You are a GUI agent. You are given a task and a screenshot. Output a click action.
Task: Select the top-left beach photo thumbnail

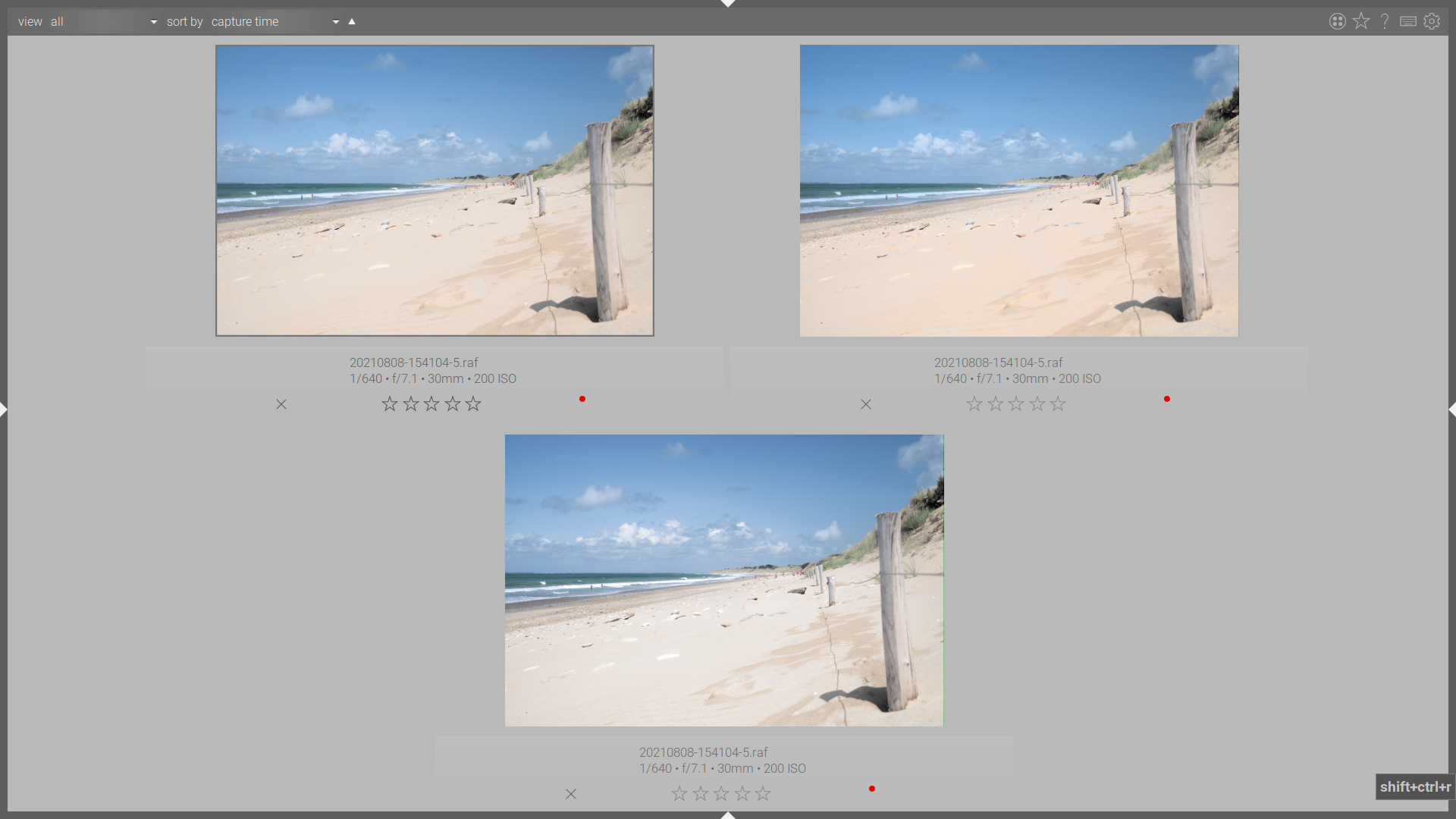click(x=435, y=190)
